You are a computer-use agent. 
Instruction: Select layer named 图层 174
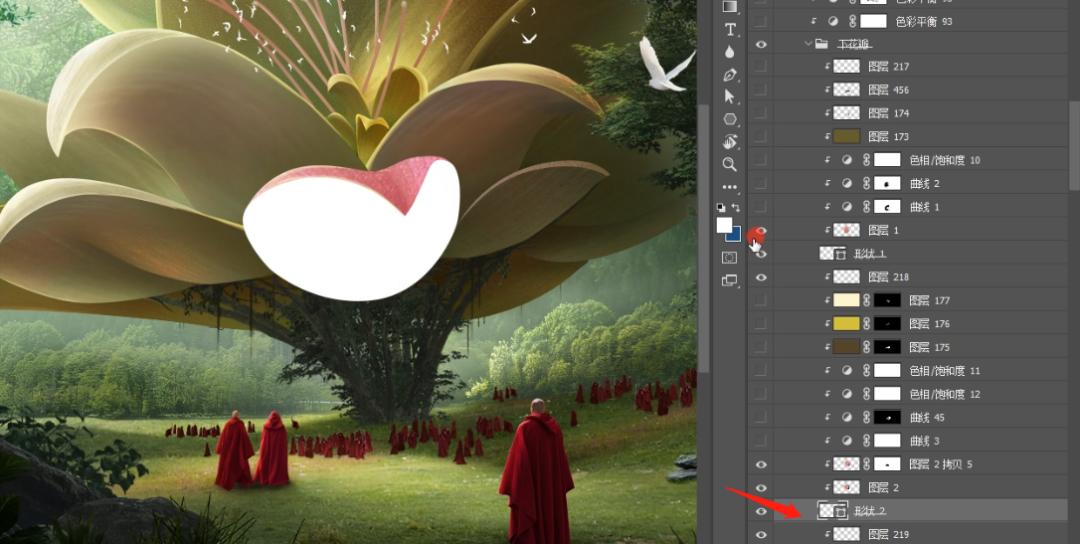889,113
